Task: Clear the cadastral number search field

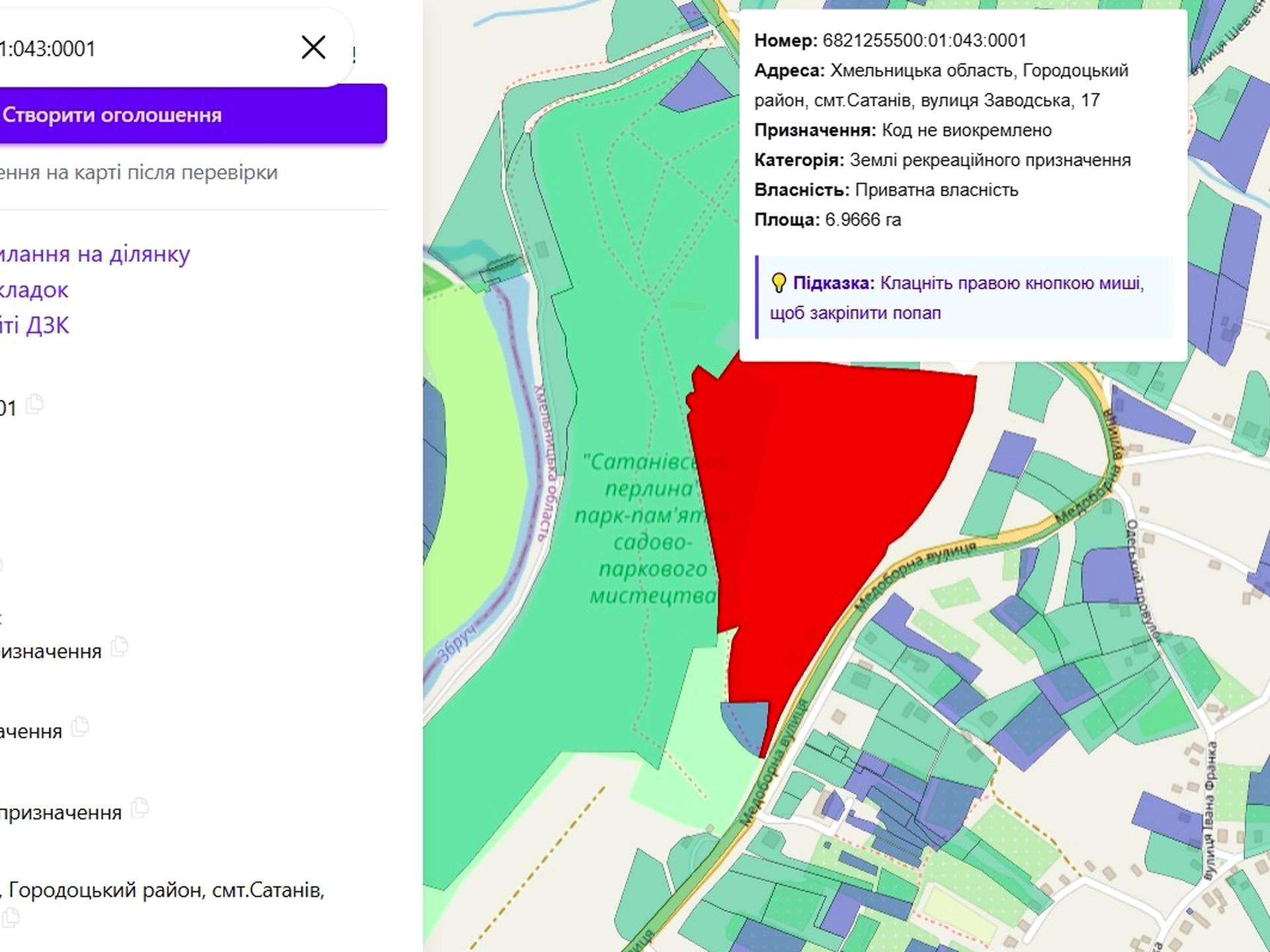Action: pos(313,48)
